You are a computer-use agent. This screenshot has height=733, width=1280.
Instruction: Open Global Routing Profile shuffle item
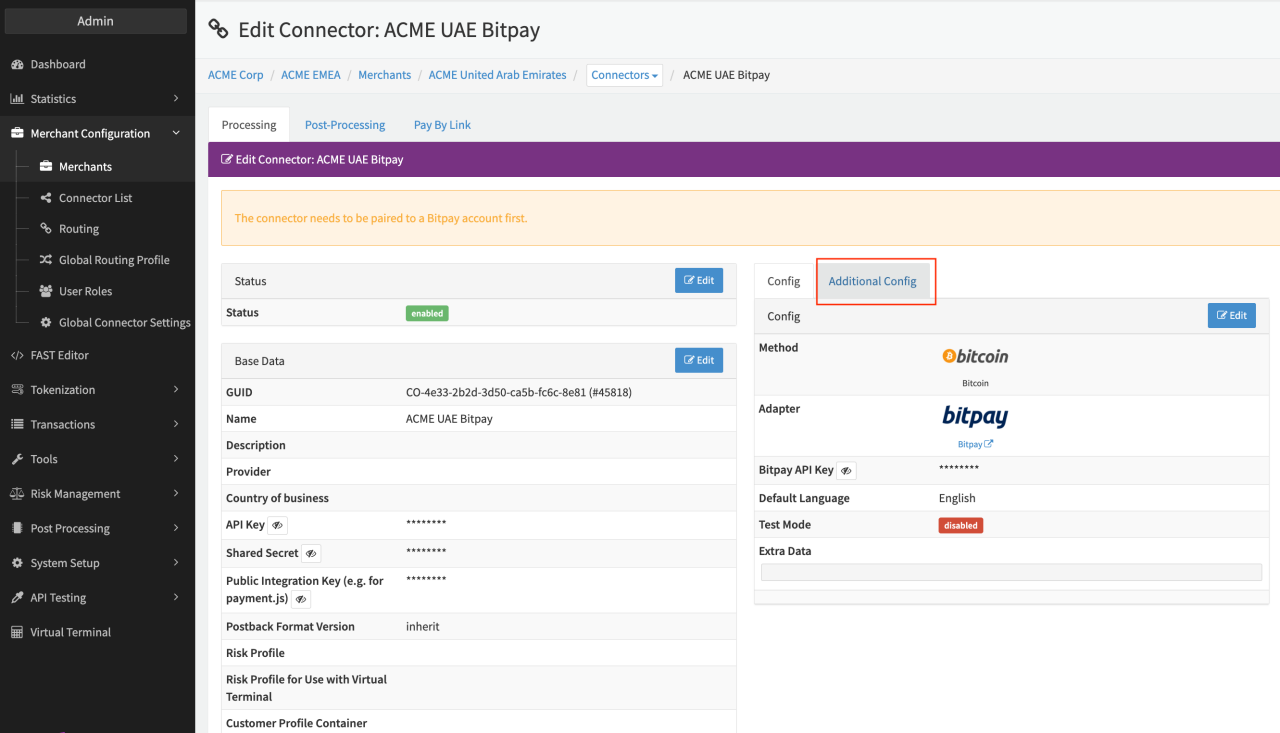click(x=46, y=260)
